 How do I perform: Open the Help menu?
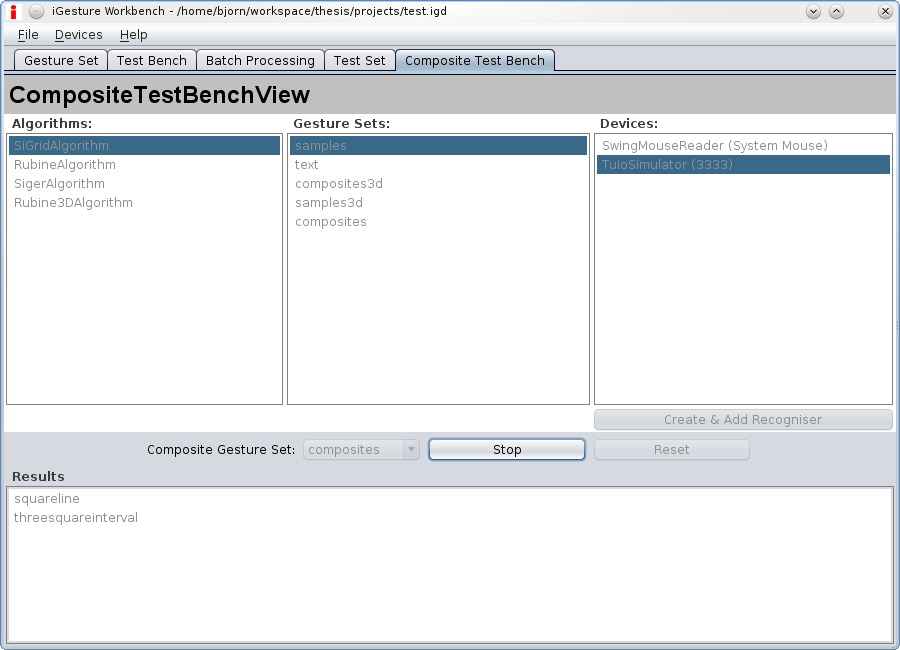point(133,35)
